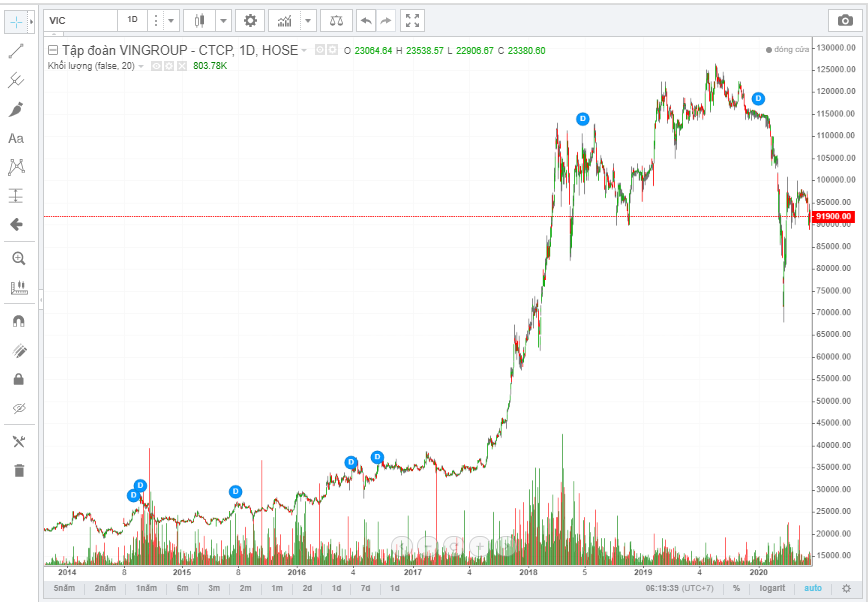Toggle hide all drawings eye icon
Image resolution: width=868 pixels, height=602 pixels.
point(17,408)
